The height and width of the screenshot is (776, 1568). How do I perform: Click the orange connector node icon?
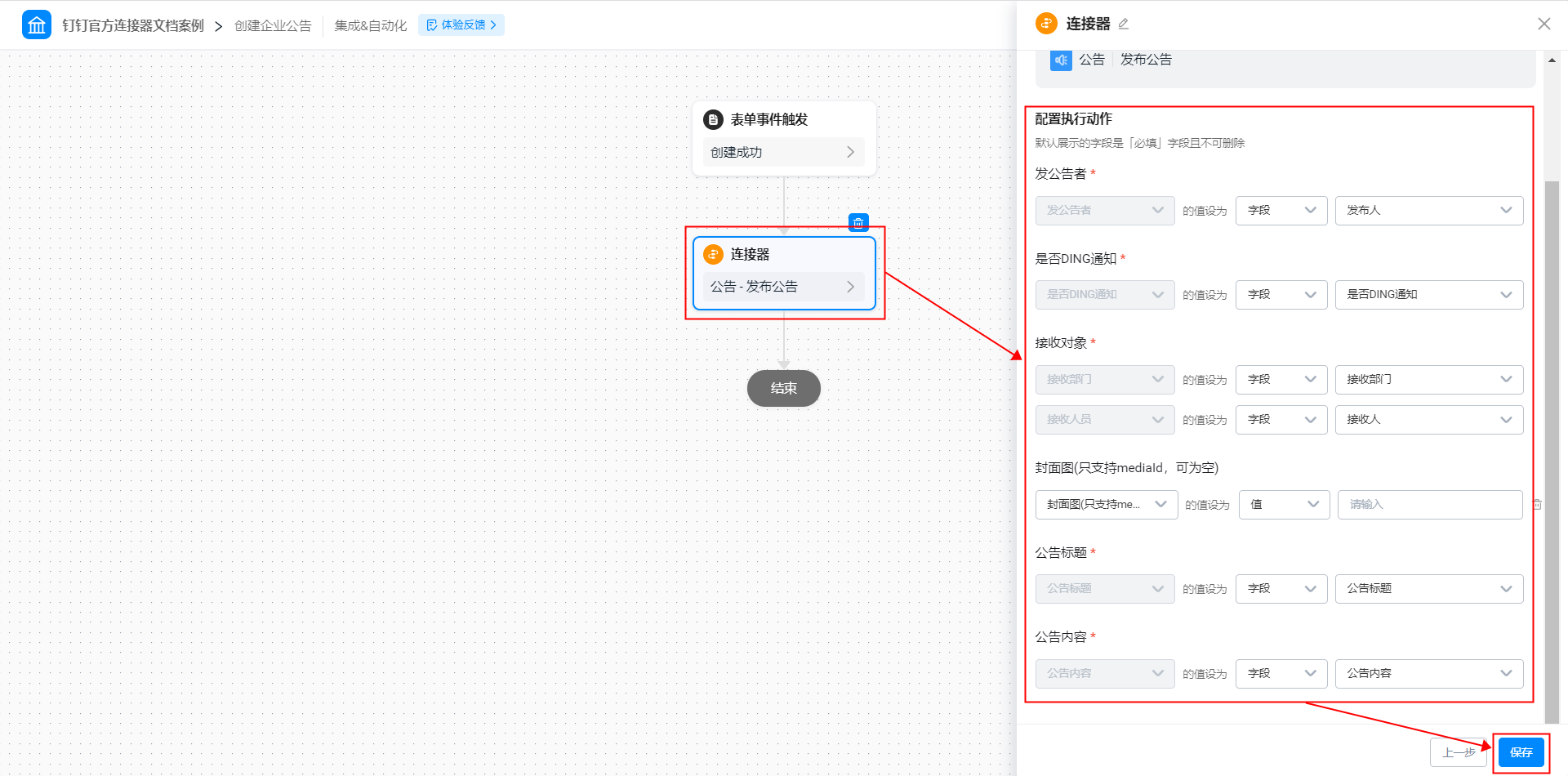point(713,254)
